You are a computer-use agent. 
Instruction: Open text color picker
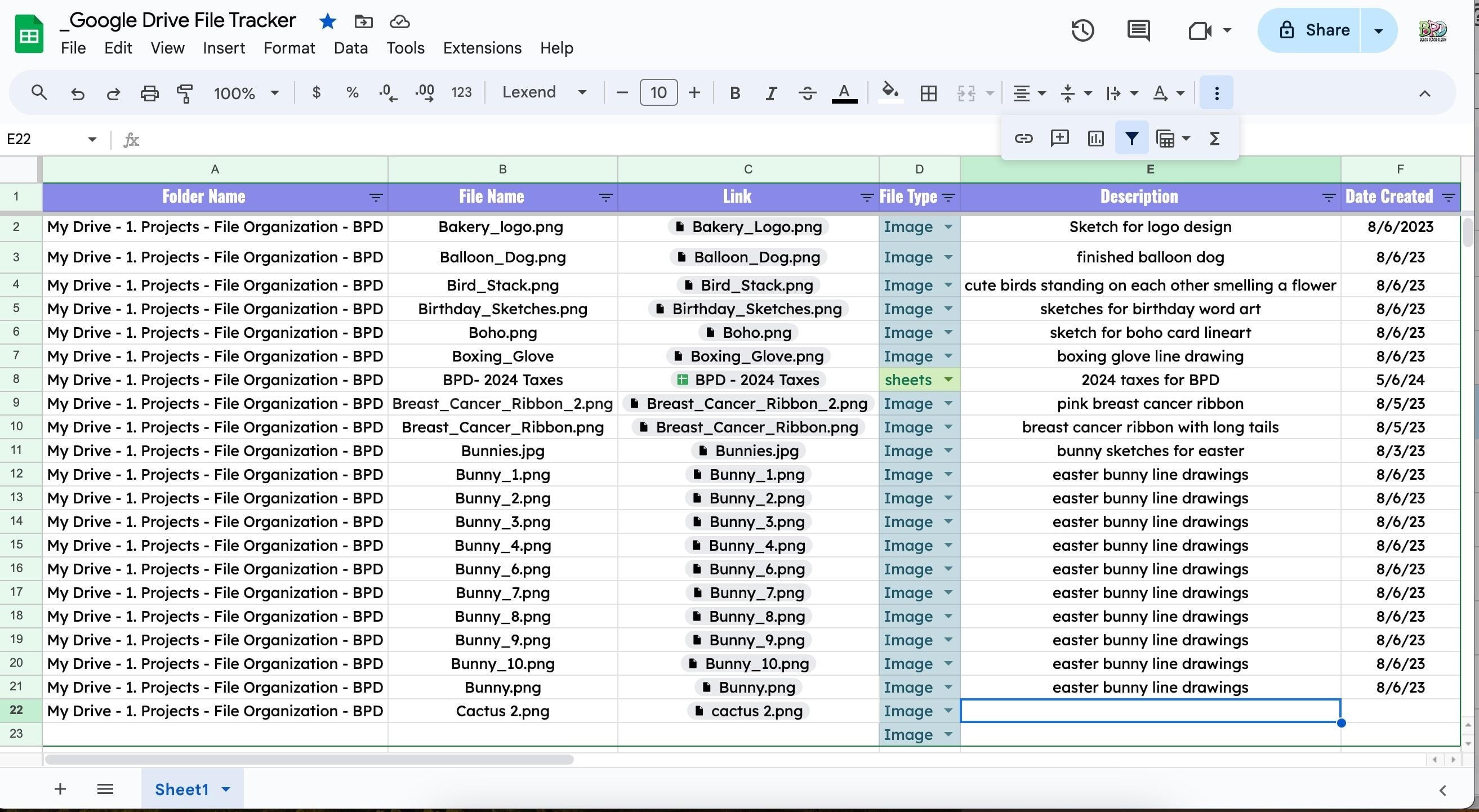point(844,93)
